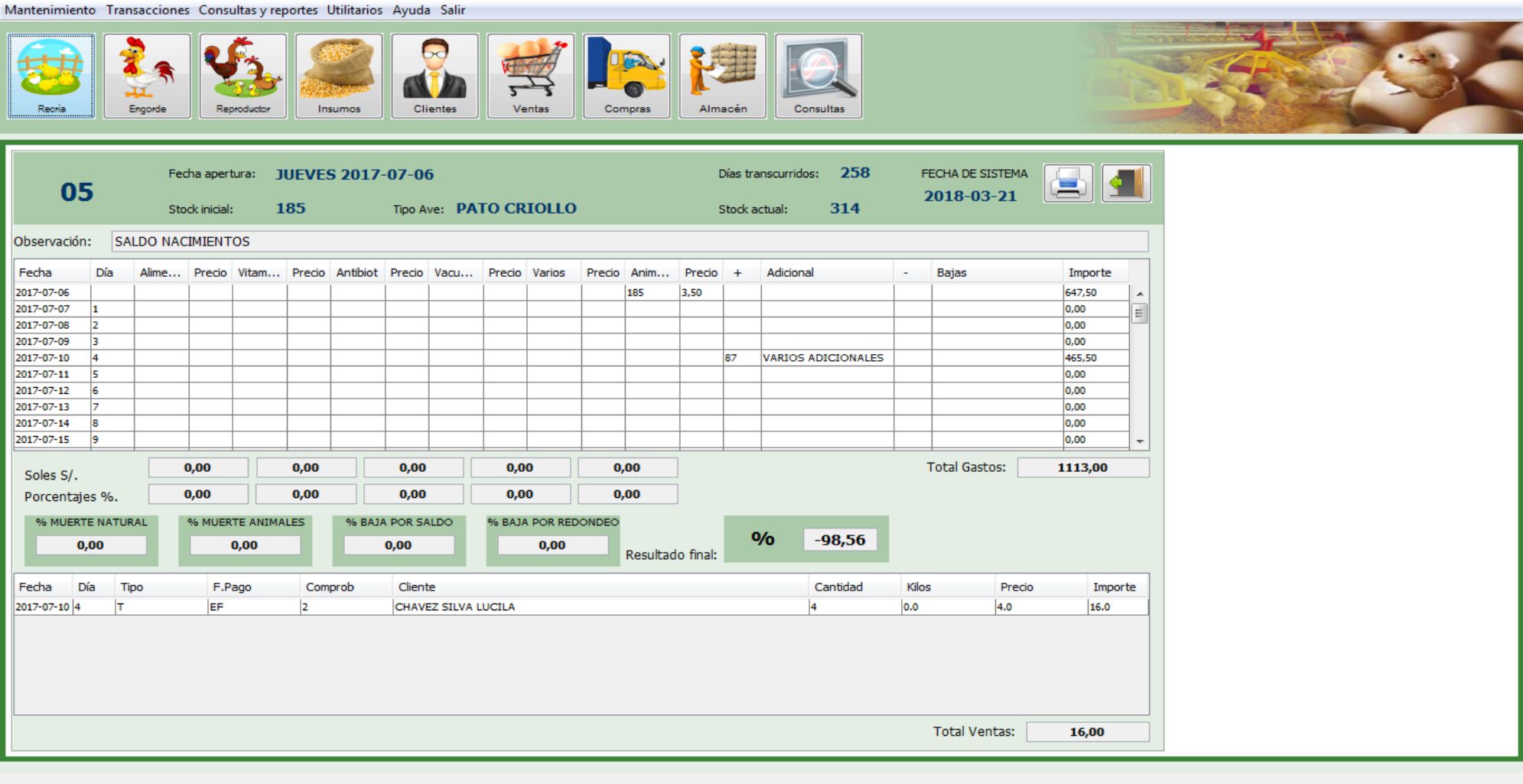1523x784 pixels.
Task: Open the Compras truck icon
Action: point(626,76)
